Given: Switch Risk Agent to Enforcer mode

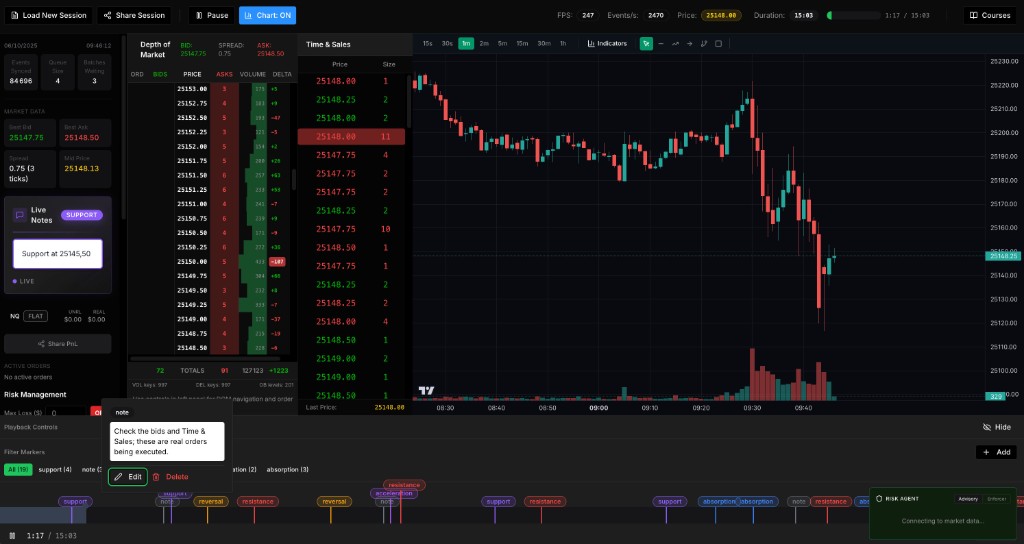Looking at the screenshot, I should [x=997, y=499].
